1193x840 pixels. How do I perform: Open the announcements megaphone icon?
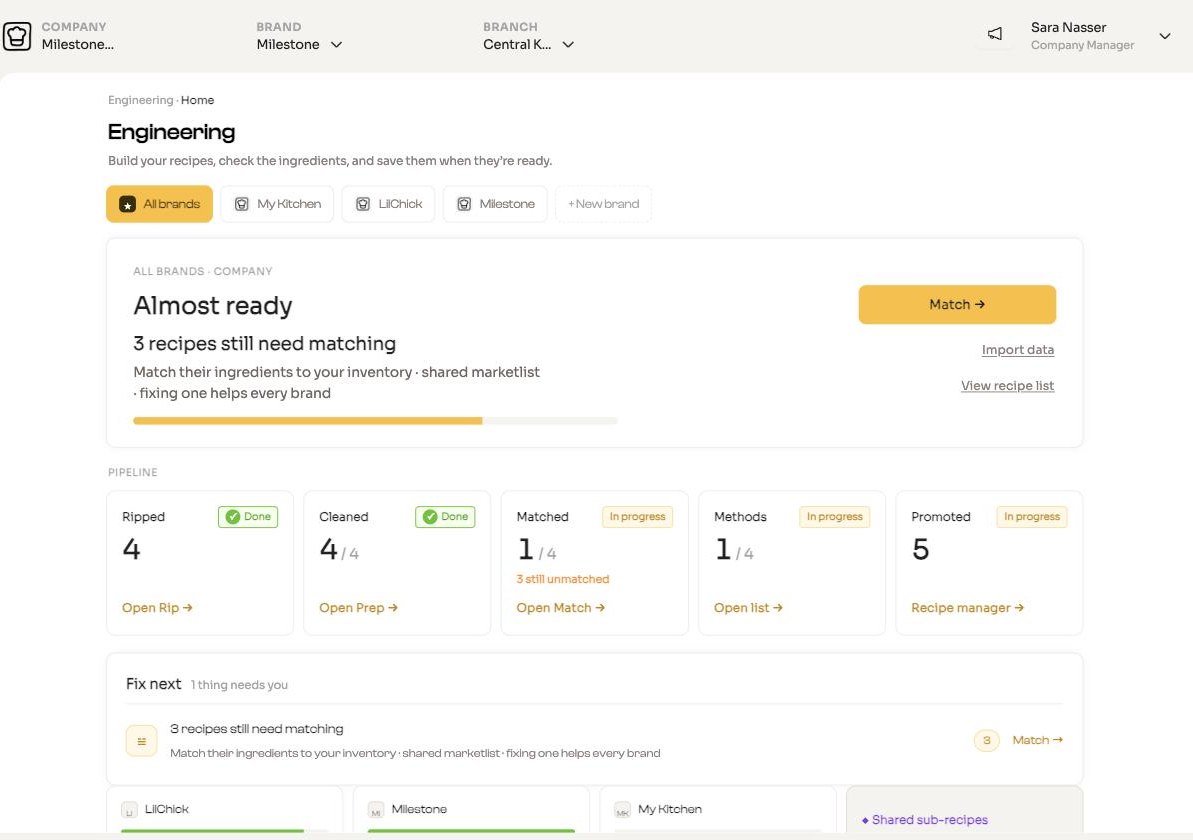pyautogui.click(x=994, y=34)
